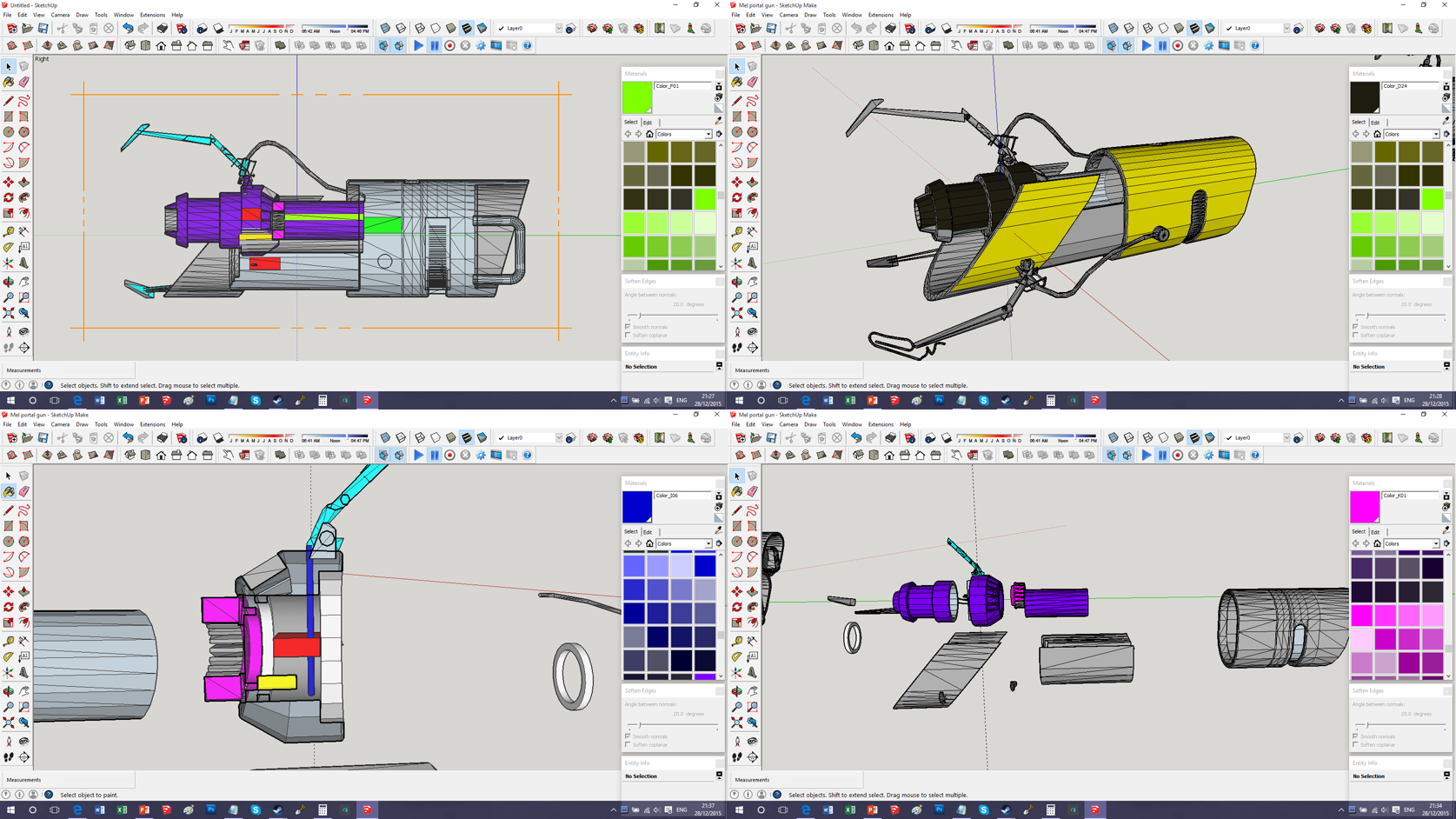Switch to Edit tab in Untitled window Materials
This screenshot has width=1456, height=819.
click(x=648, y=123)
